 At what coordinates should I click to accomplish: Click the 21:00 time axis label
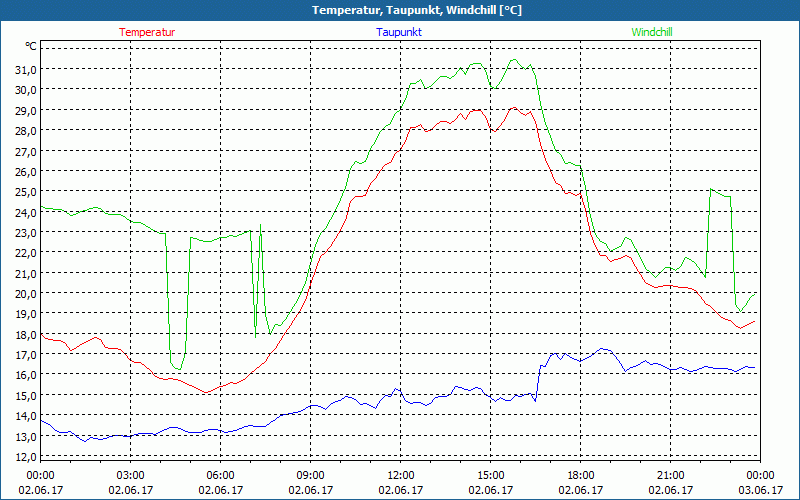click(x=670, y=476)
